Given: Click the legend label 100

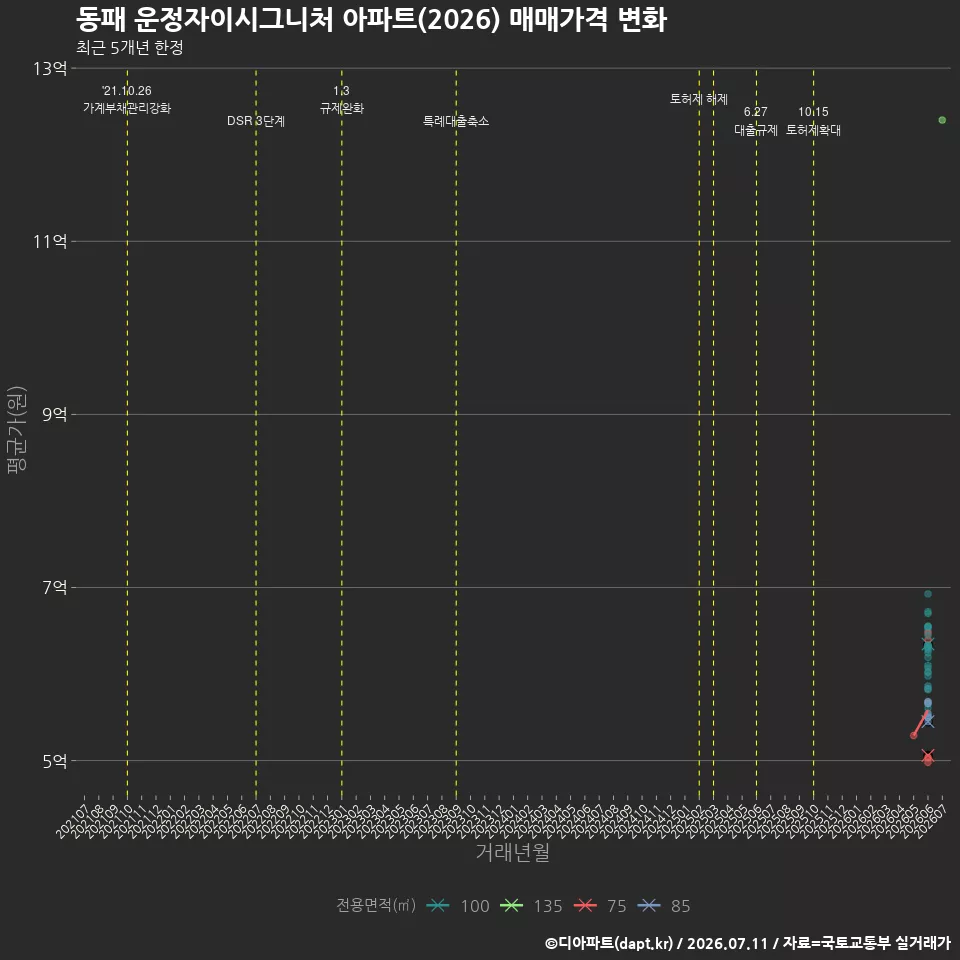Looking at the screenshot, I should tap(475, 906).
